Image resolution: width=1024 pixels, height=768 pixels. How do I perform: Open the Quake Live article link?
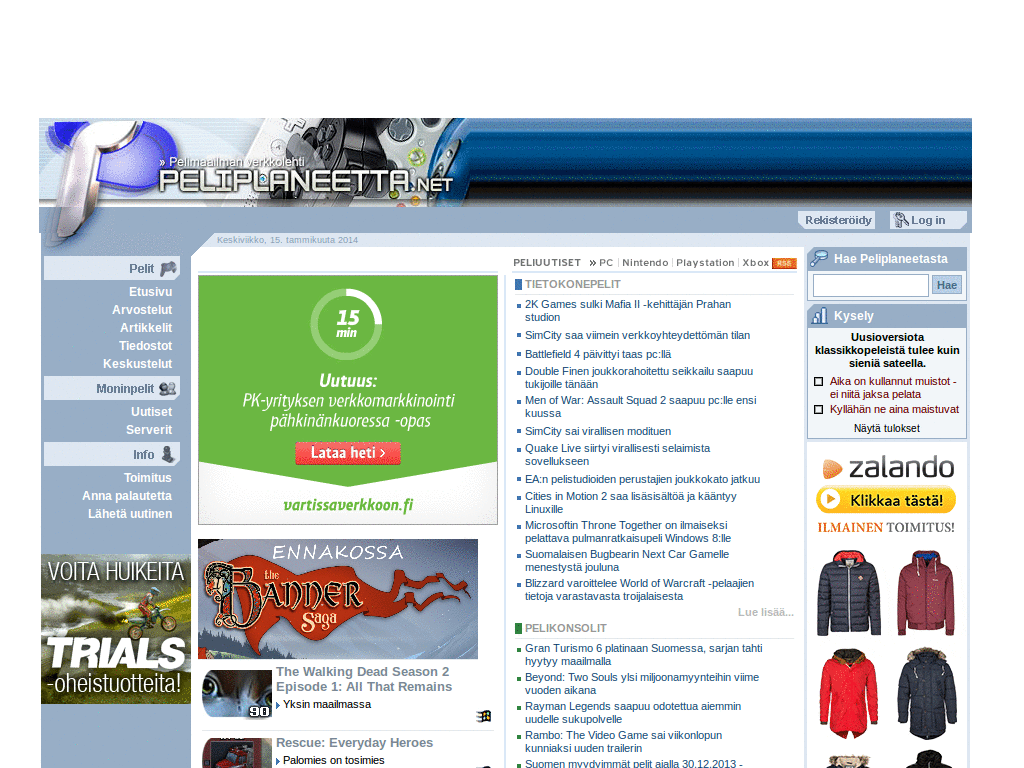point(617,455)
